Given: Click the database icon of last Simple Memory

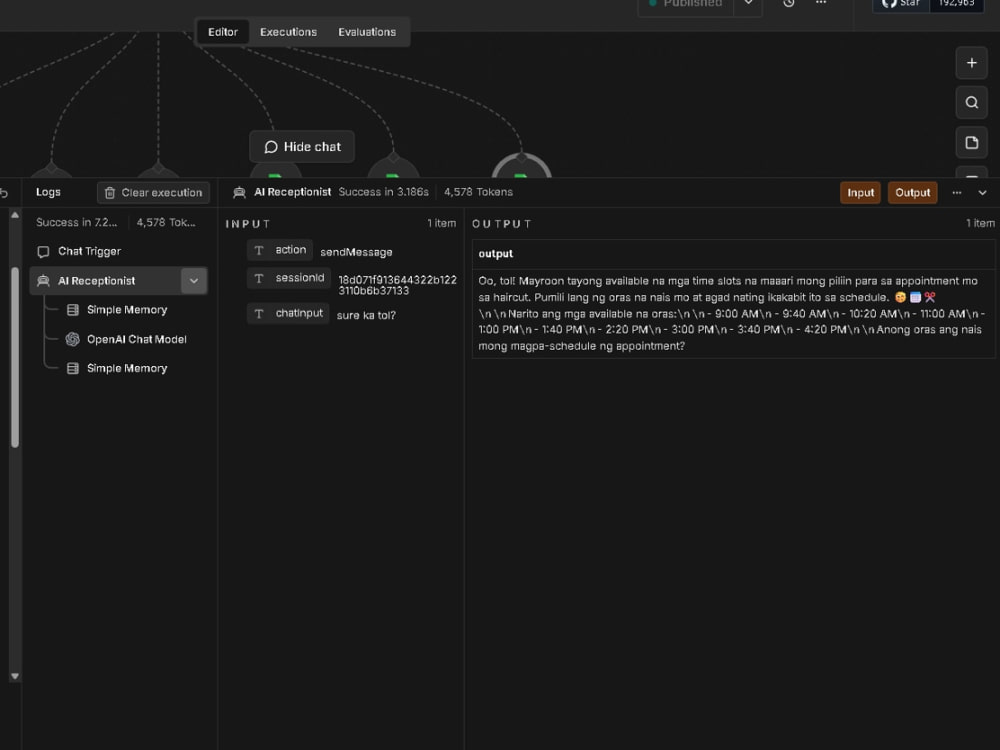Looking at the screenshot, I should 73,369.
